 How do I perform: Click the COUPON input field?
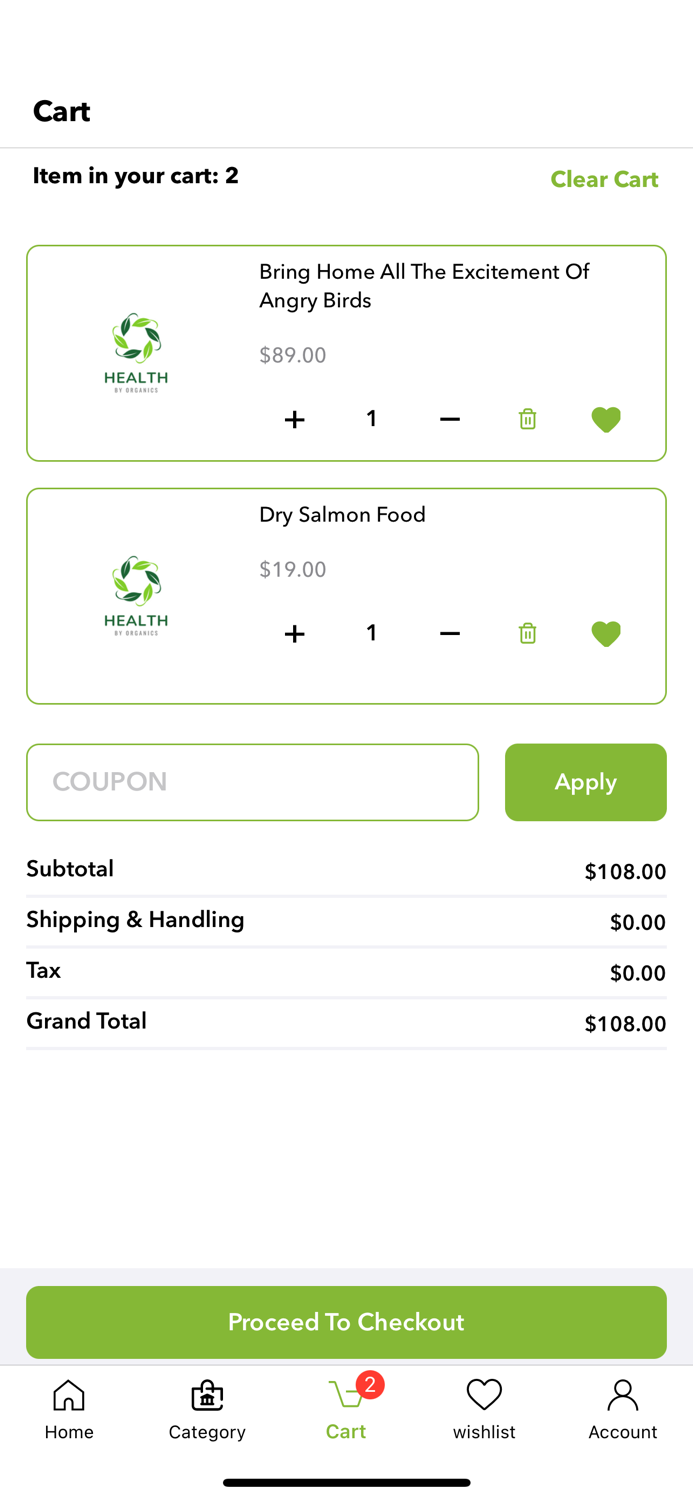click(x=252, y=782)
